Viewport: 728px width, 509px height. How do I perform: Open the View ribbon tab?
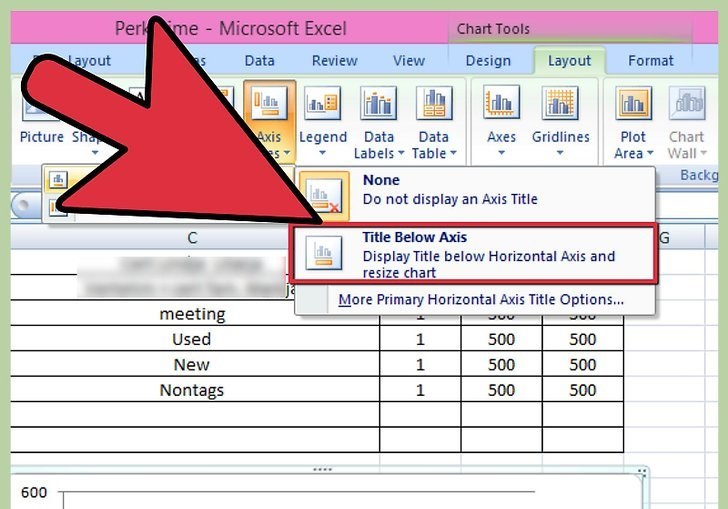tap(409, 61)
